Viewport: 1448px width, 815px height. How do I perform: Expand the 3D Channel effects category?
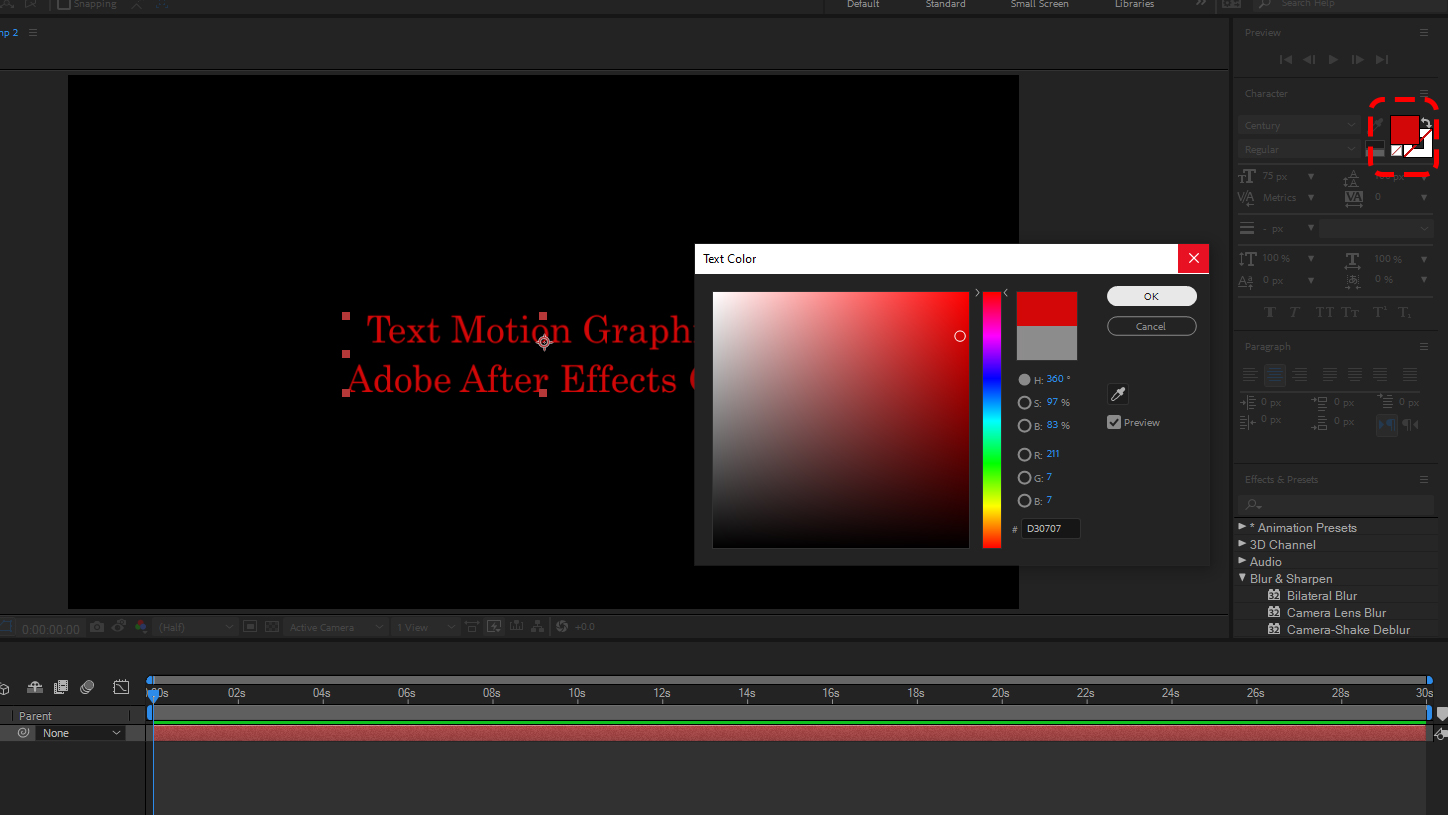click(x=1243, y=544)
